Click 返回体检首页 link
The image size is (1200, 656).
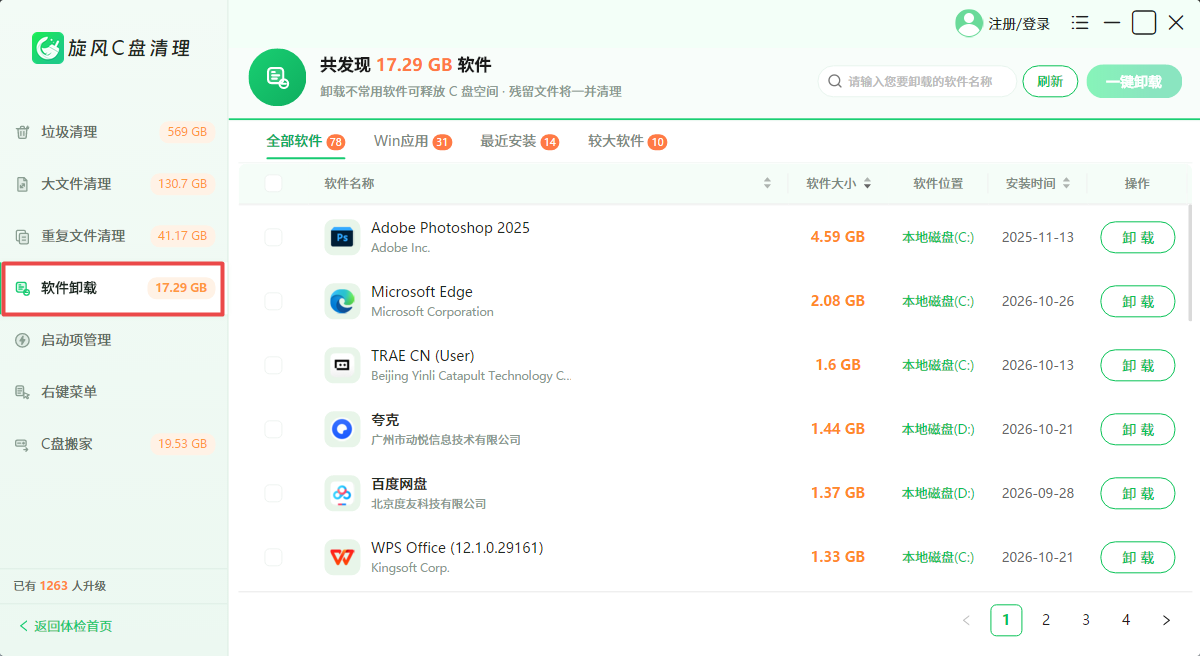(x=73, y=626)
